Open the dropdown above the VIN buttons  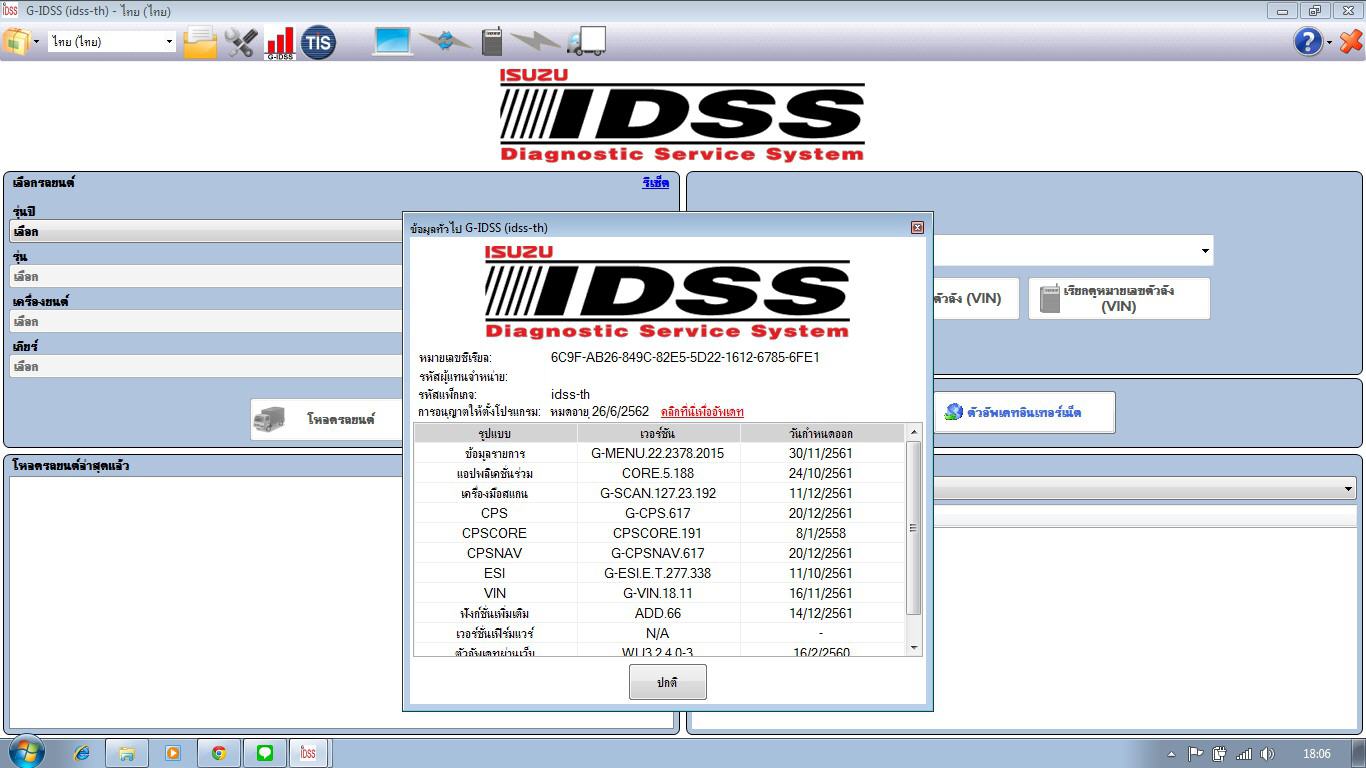(x=1073, y=250)
